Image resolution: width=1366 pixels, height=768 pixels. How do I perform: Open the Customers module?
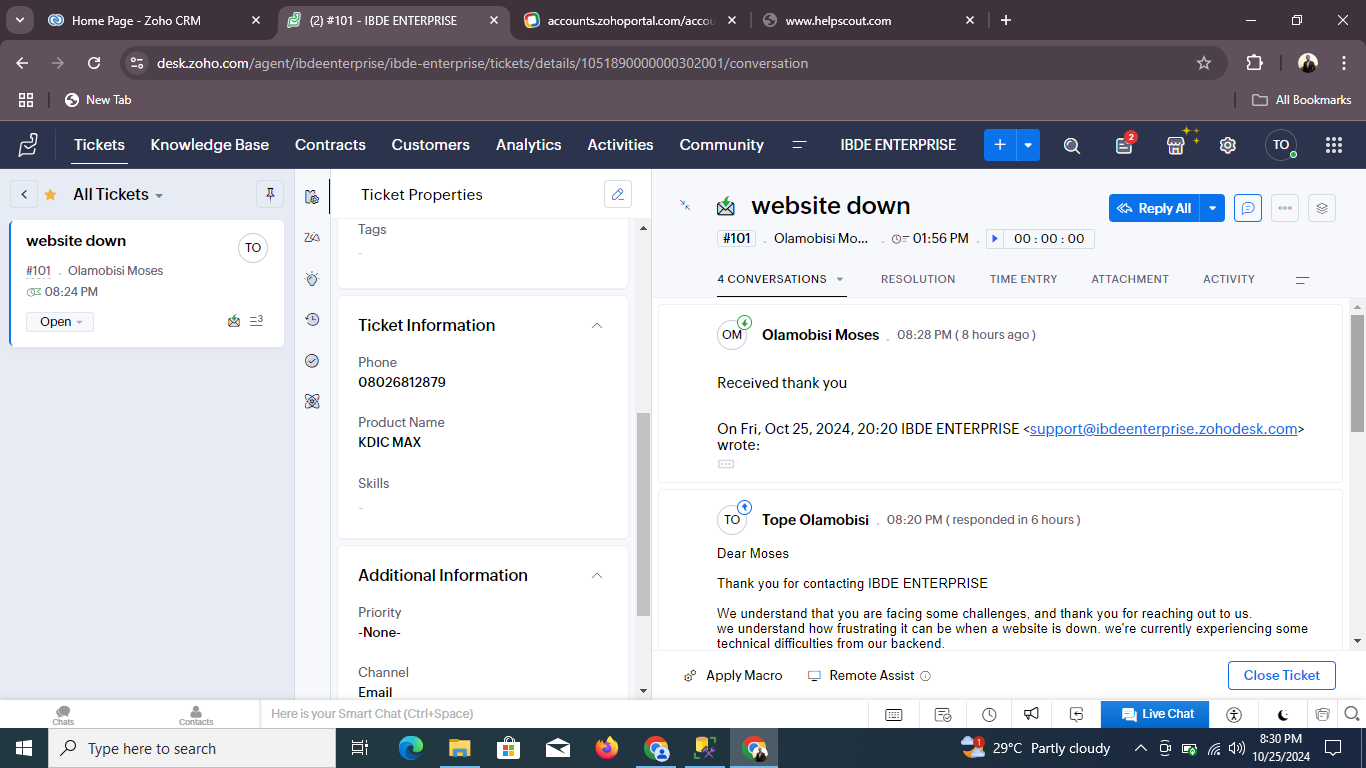coord(431,145)
